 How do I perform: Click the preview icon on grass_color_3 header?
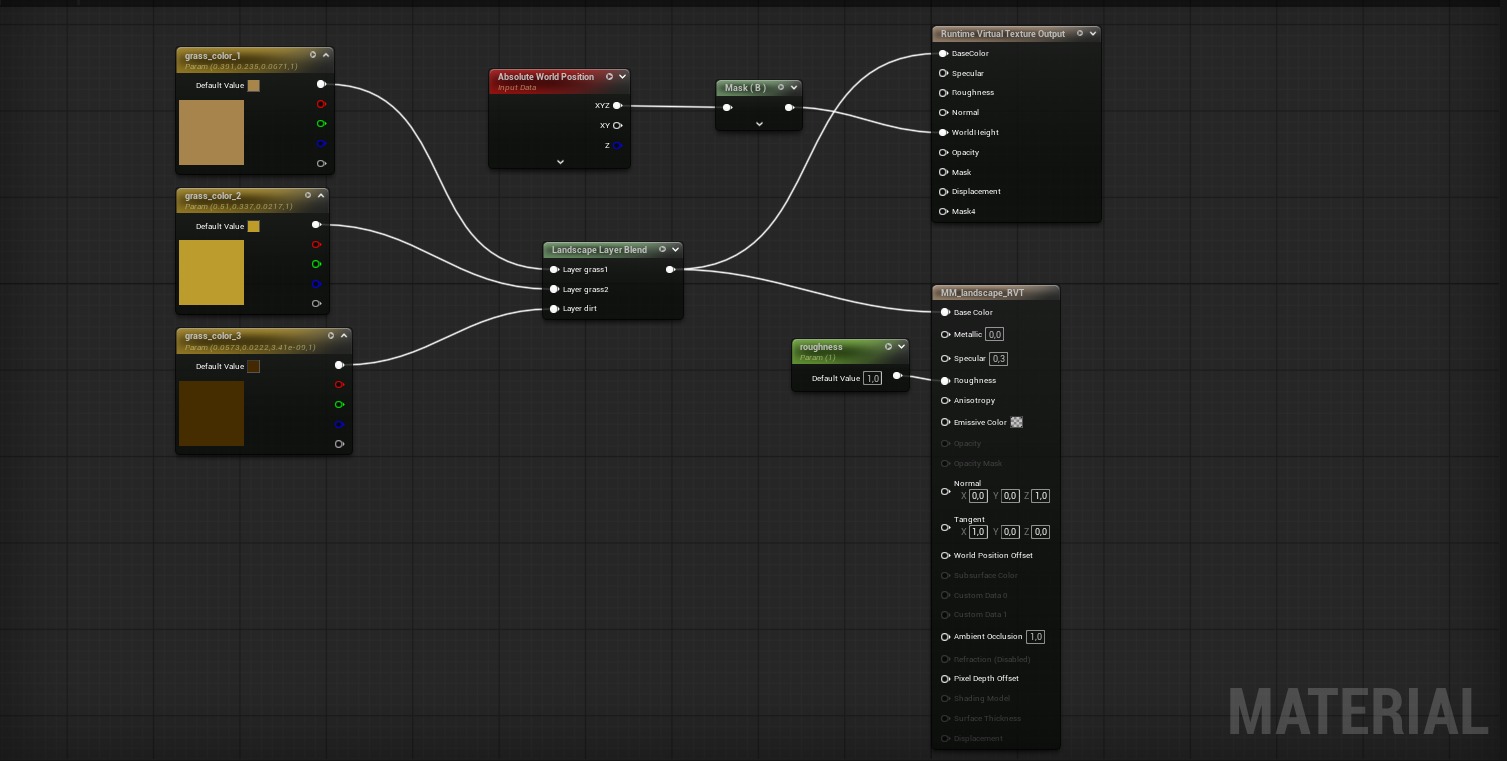tap(331, 336)
